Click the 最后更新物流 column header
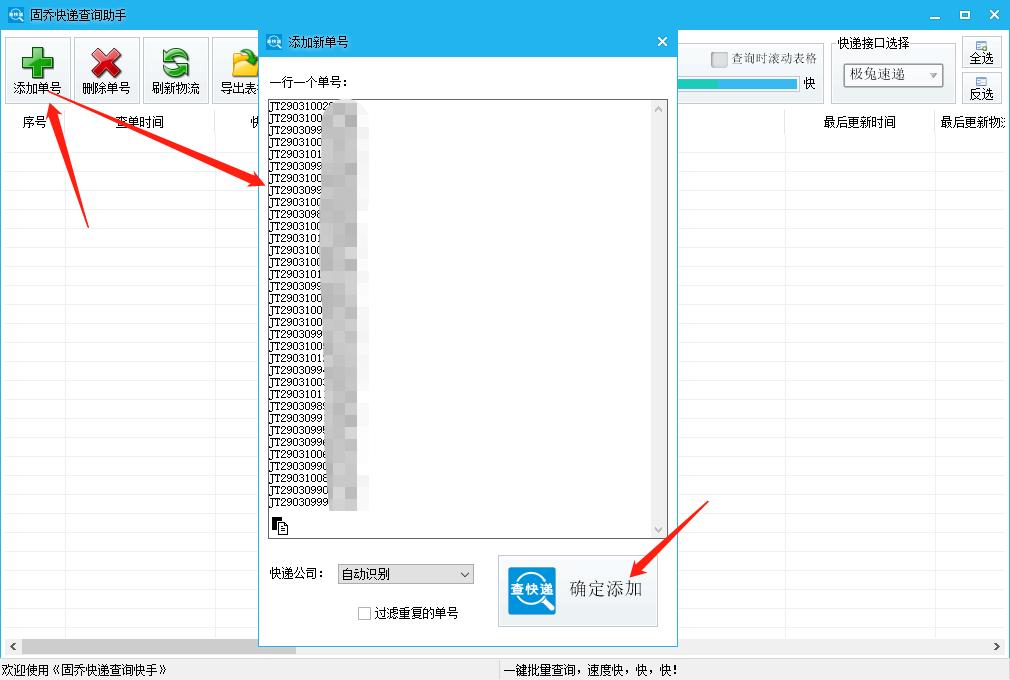This screenshot has height=680, width=1010. 972,122
